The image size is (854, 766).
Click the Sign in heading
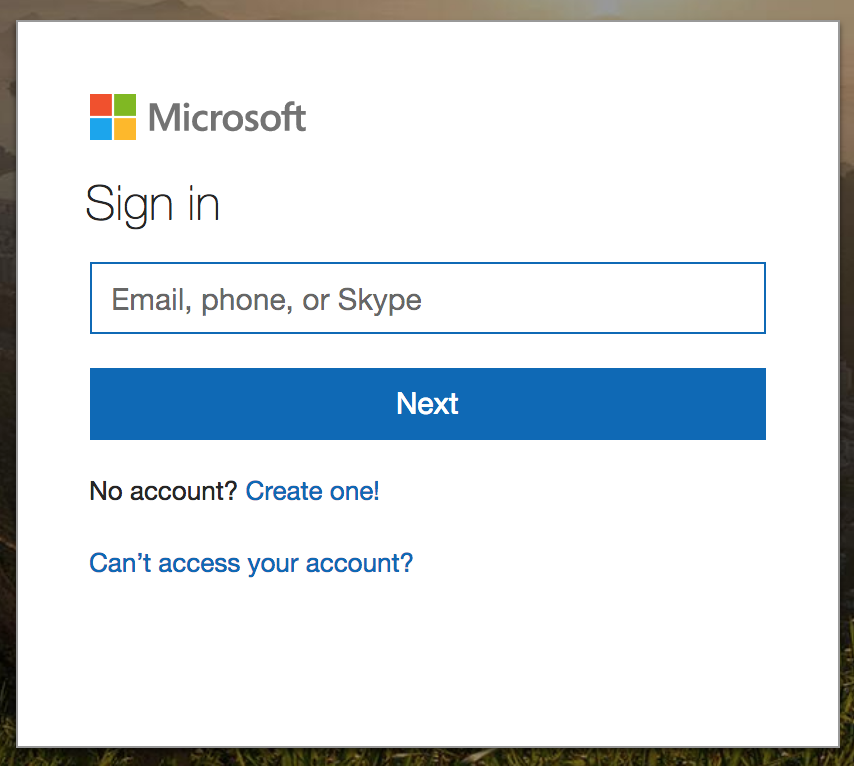click(x=152, y=204)
